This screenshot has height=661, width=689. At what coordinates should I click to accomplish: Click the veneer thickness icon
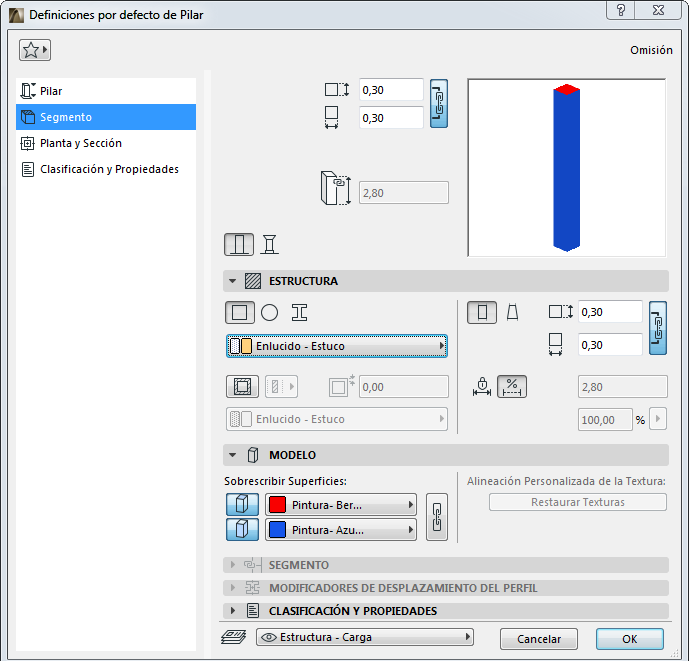pyautogui.click(x=341, y=386)
